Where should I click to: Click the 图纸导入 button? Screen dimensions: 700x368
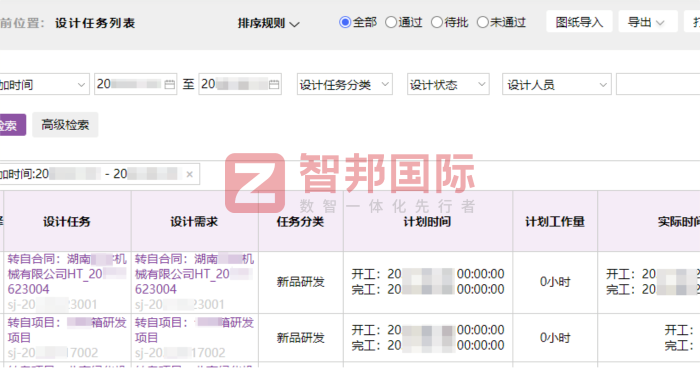point(579,22)
